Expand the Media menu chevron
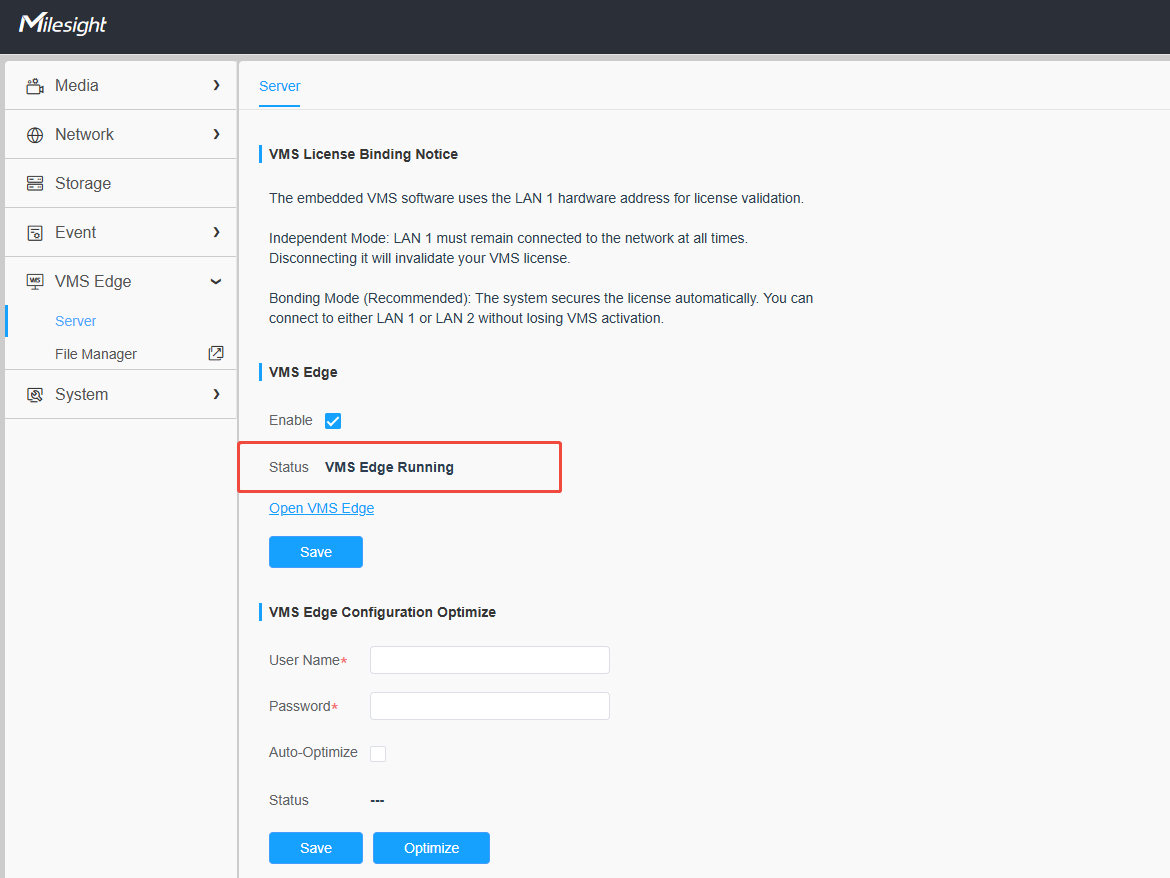This screenshot has width=1170, height=878. (x=216, y=85)
